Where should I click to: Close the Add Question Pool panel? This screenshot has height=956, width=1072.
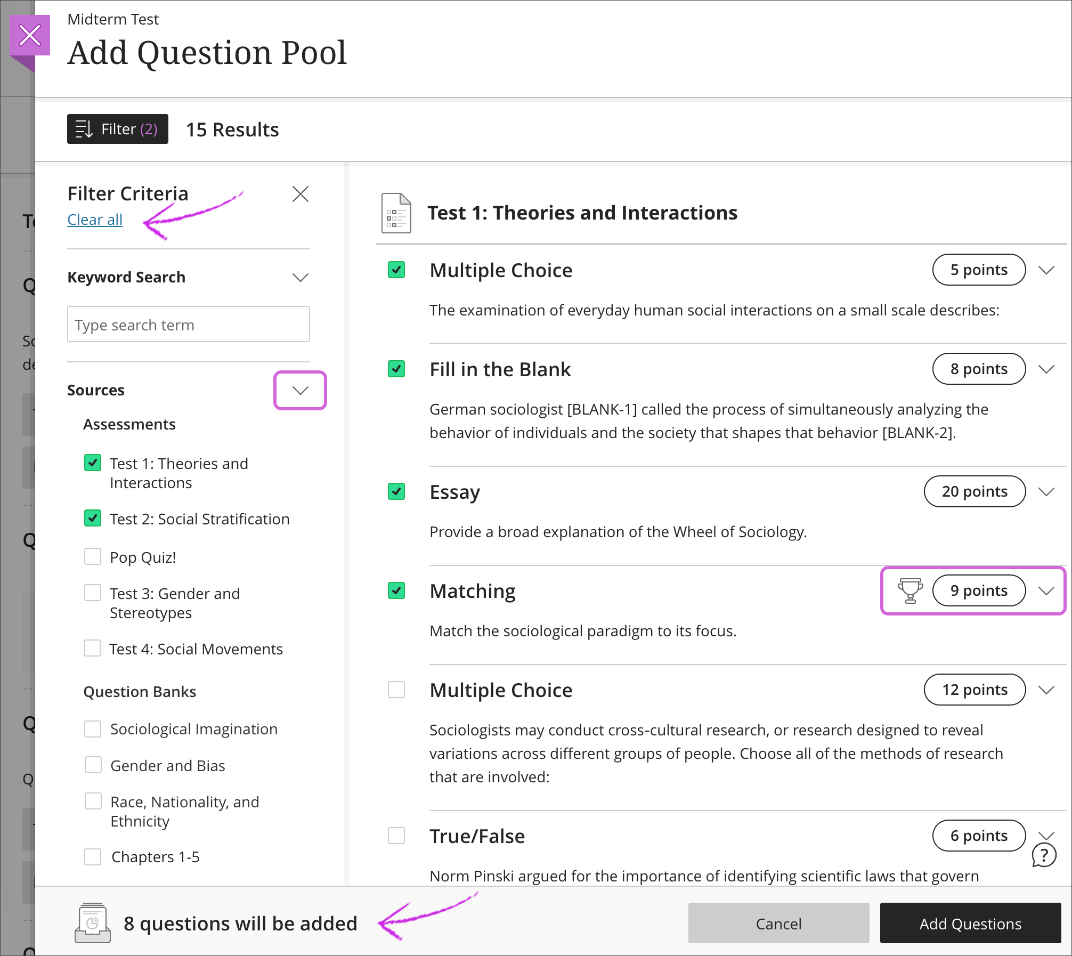30,36
